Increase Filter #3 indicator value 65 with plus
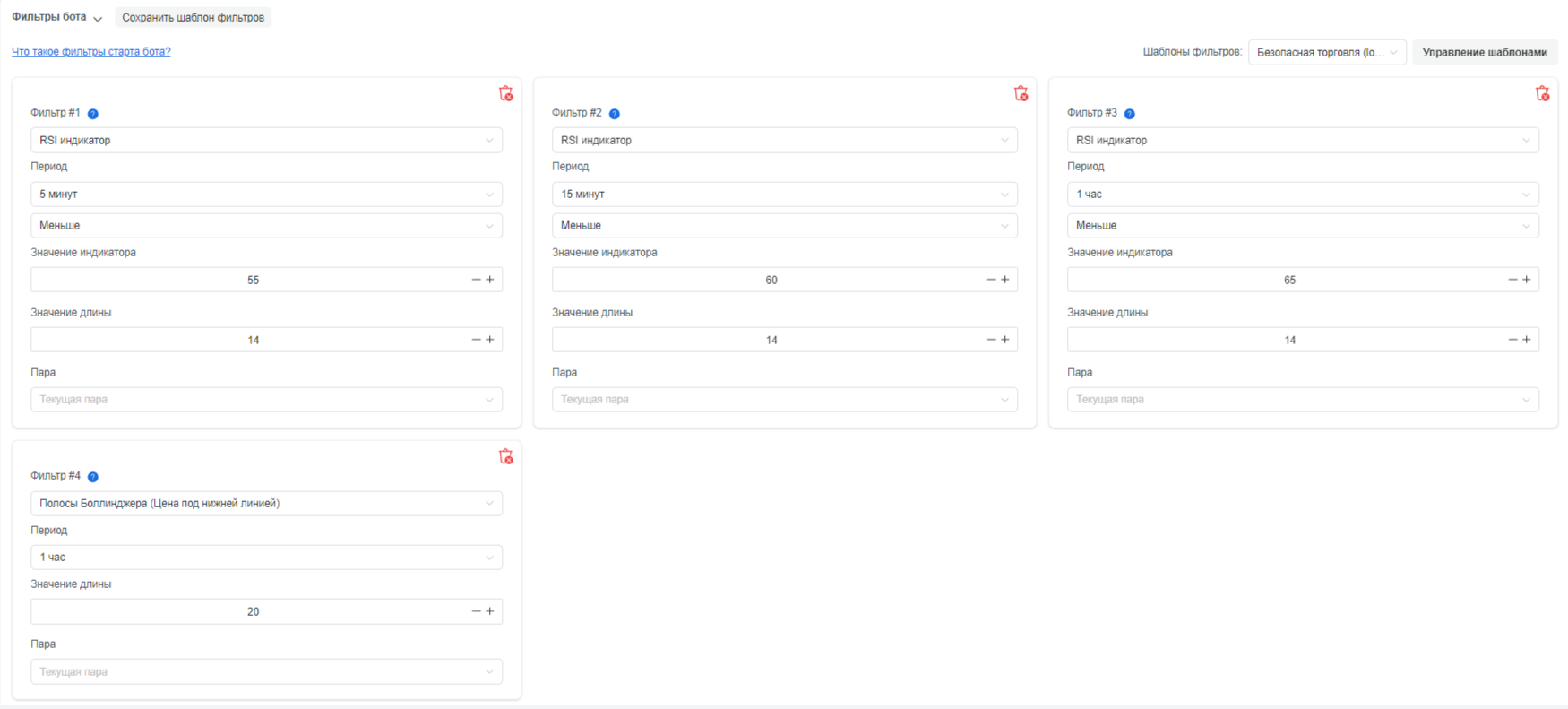Image resolution: width=1568 pixels, height=709 pixels. (1527, 280)
